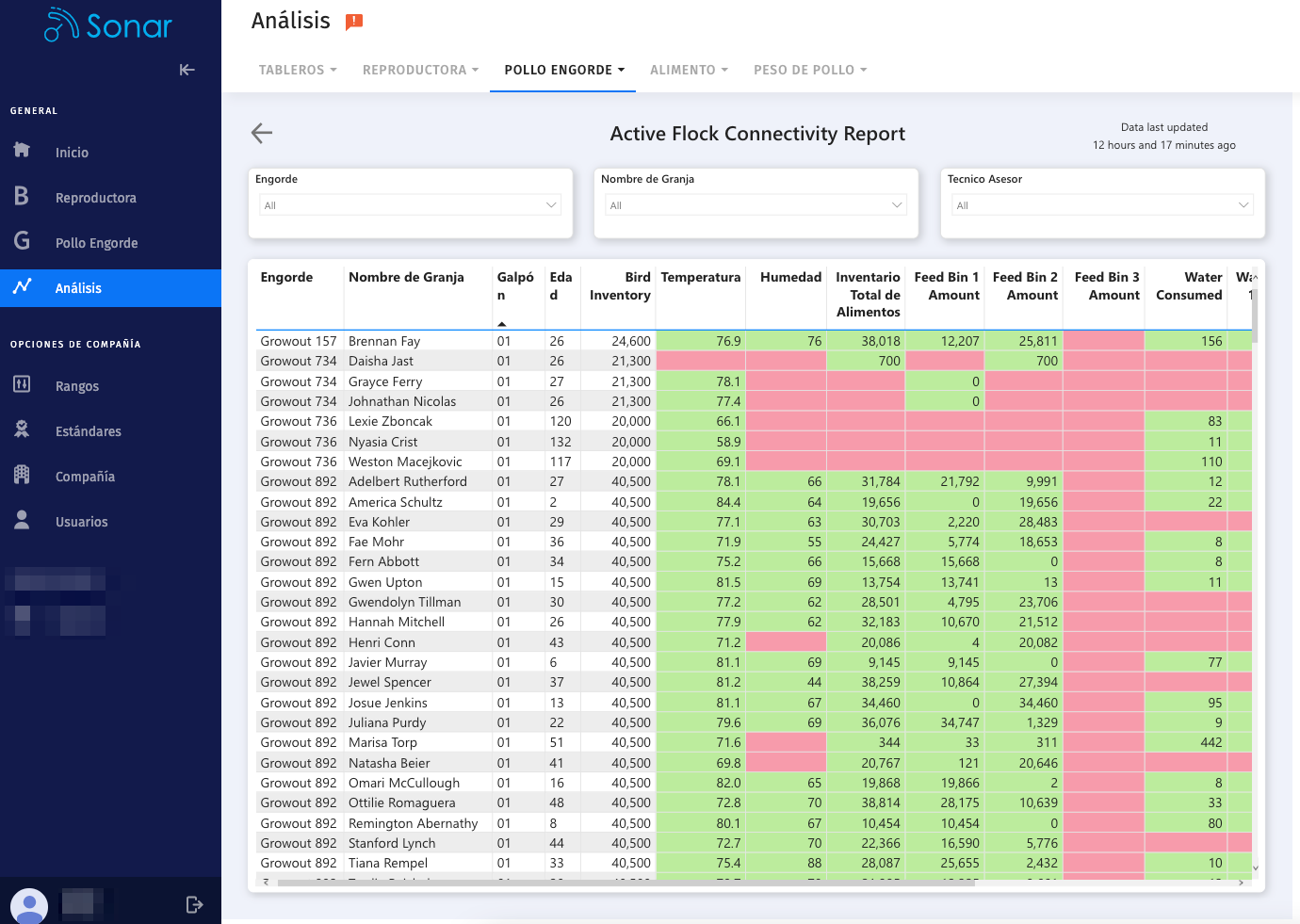Click the Usuarios person icon

(22, 520)
